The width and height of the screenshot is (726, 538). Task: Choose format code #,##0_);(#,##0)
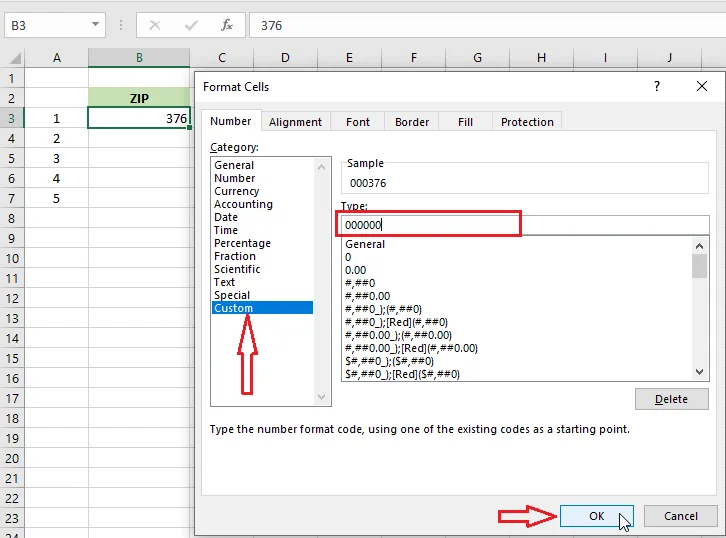(x=517, y=309)
